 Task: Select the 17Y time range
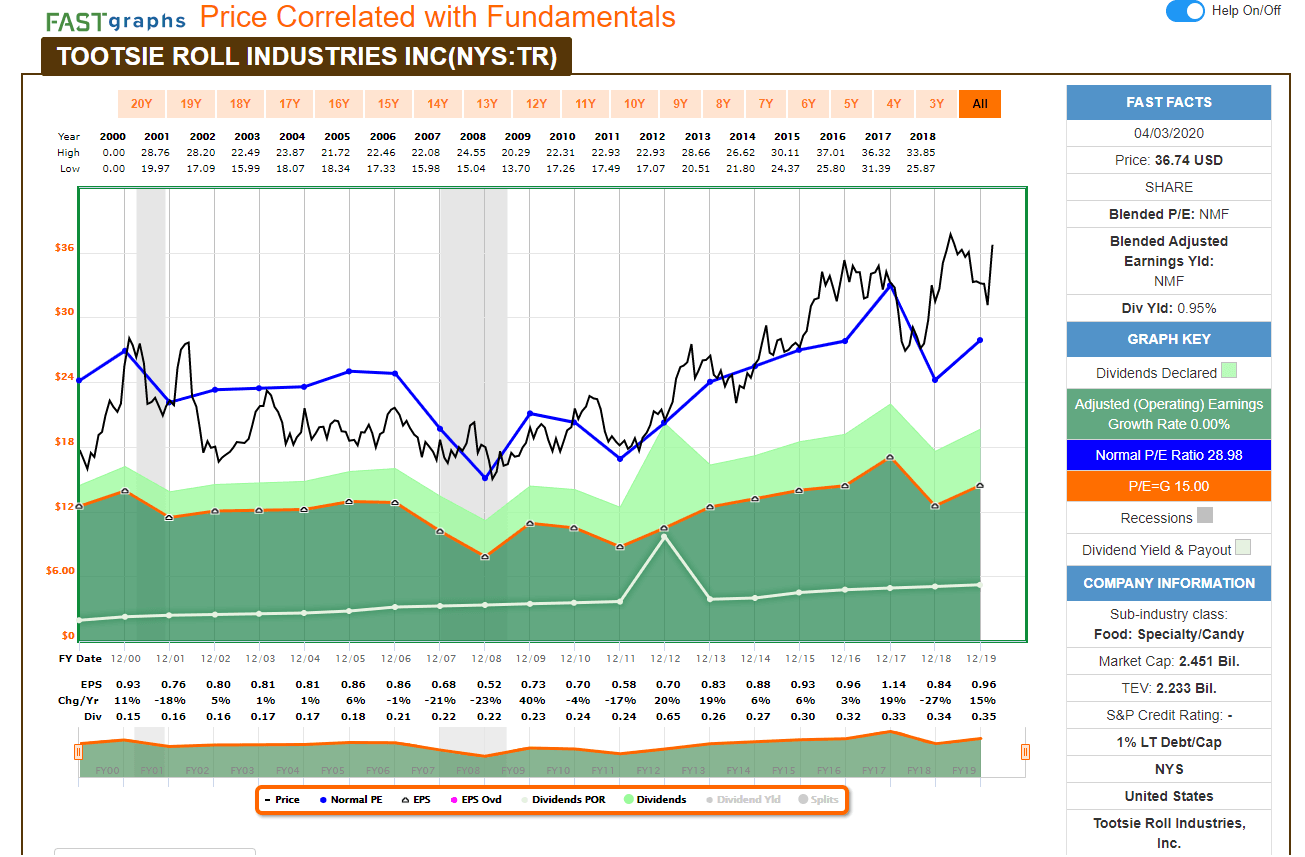[x=290, y=104]
